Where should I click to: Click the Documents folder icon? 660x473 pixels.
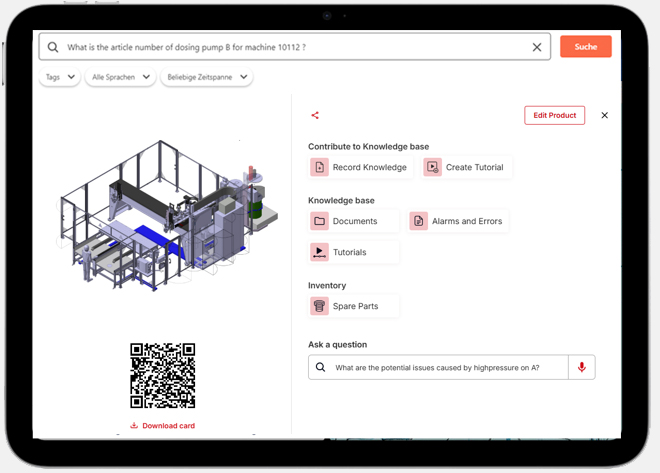320,221
